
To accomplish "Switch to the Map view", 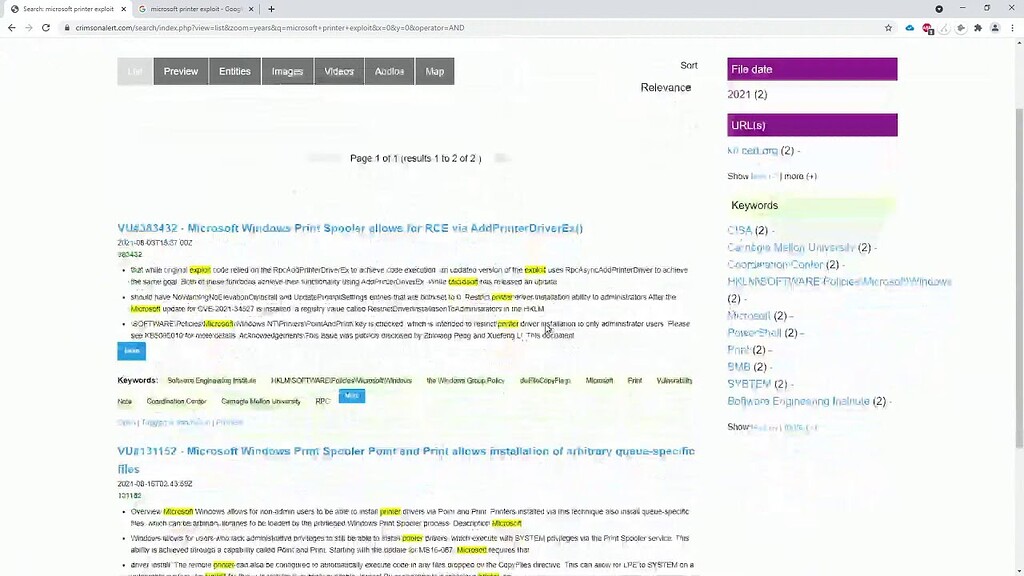I will 434,71.
